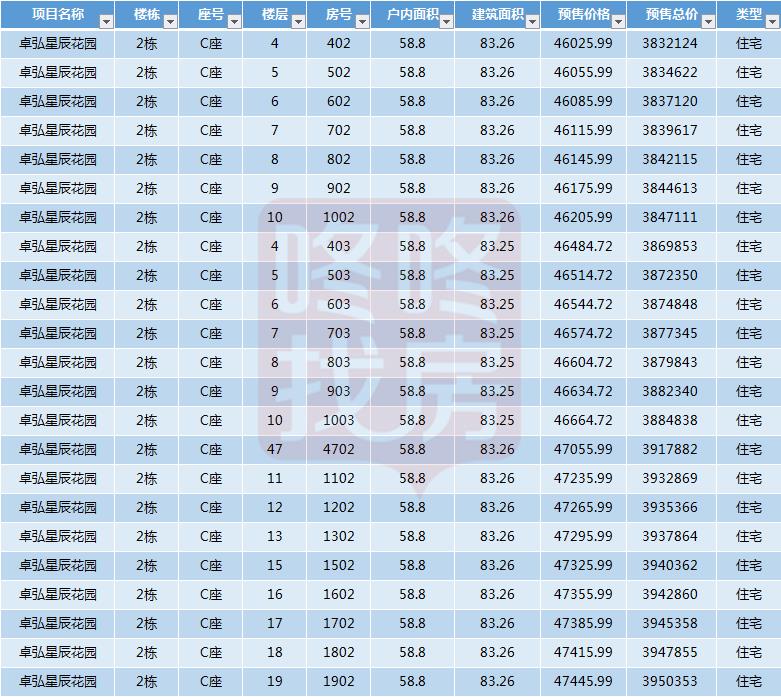Click room number cell 603
The height and width of the screenshot is (697, 781).
pos(339,304)
